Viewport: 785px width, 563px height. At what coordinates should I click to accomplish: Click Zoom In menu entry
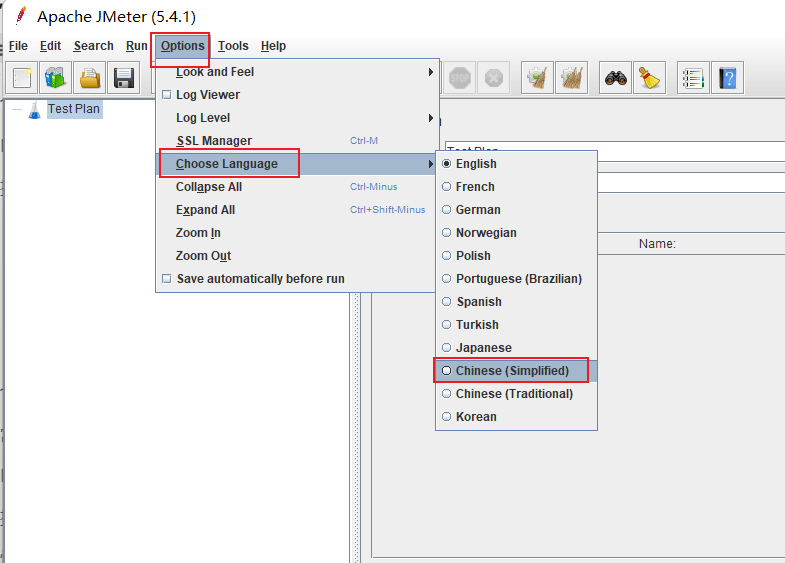[x=297, y=233]
